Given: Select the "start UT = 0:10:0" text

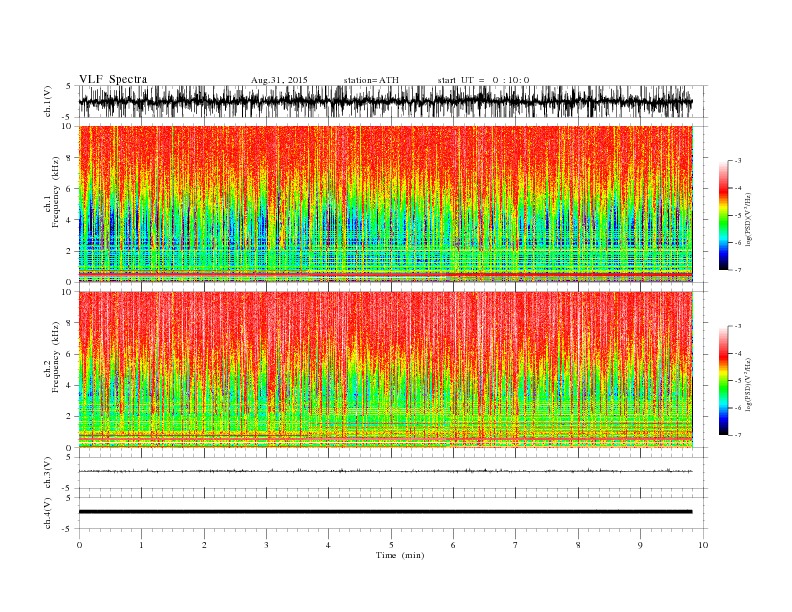Looking at the screenshot, I should pyautogui.click(x=483, y=80).
